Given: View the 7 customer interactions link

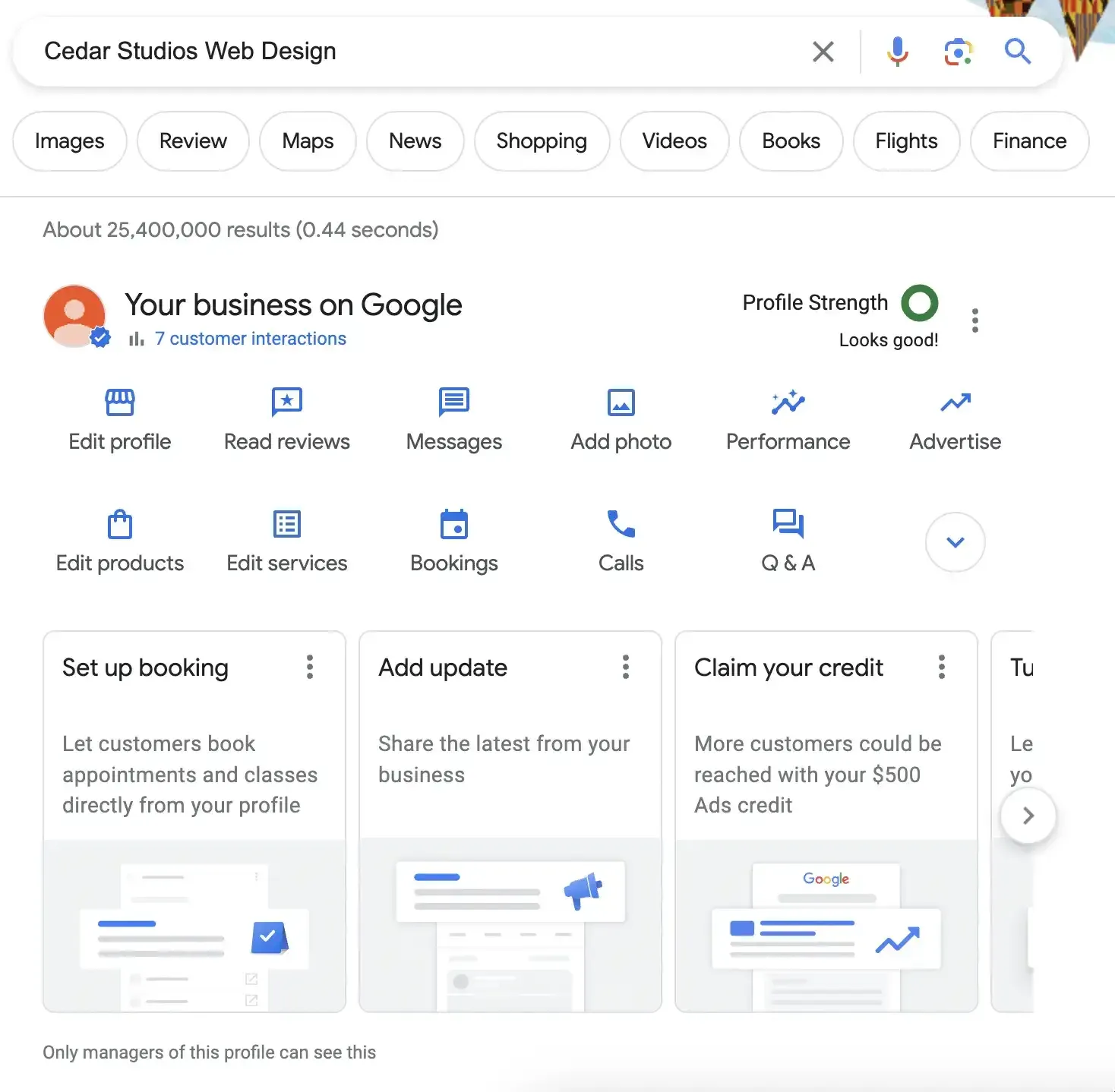Looking at the screenshot, I should [251, 339].
